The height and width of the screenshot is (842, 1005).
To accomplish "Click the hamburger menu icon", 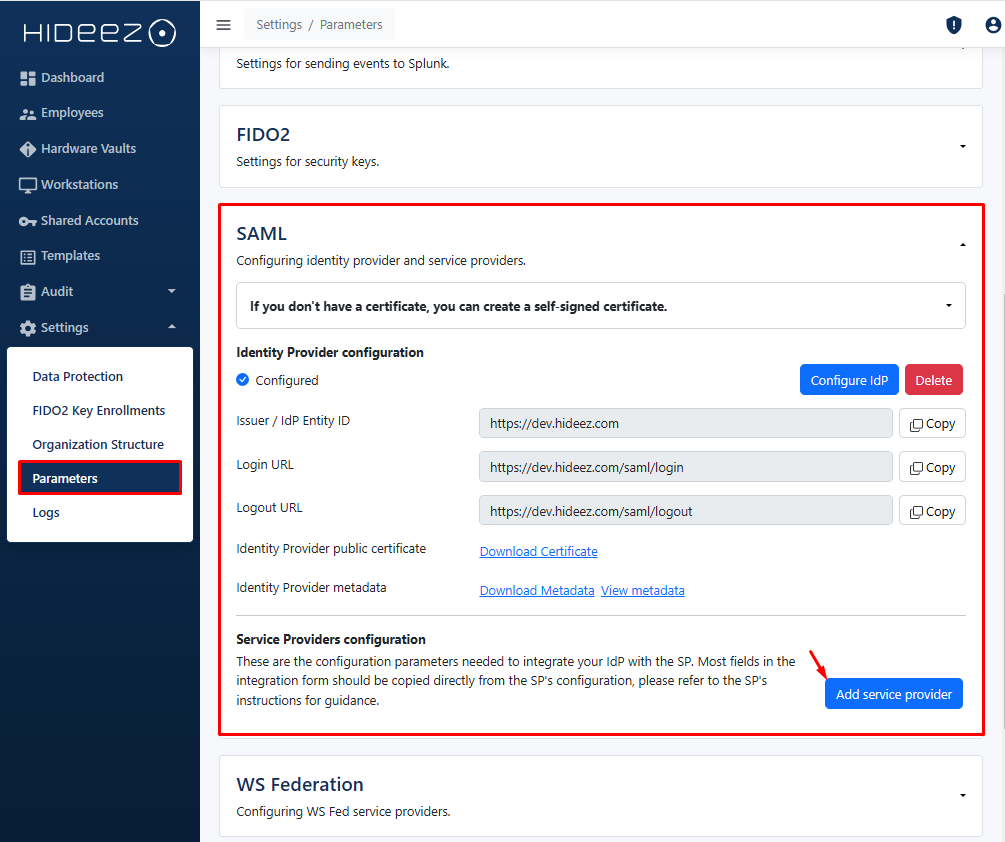I will 224,25.
